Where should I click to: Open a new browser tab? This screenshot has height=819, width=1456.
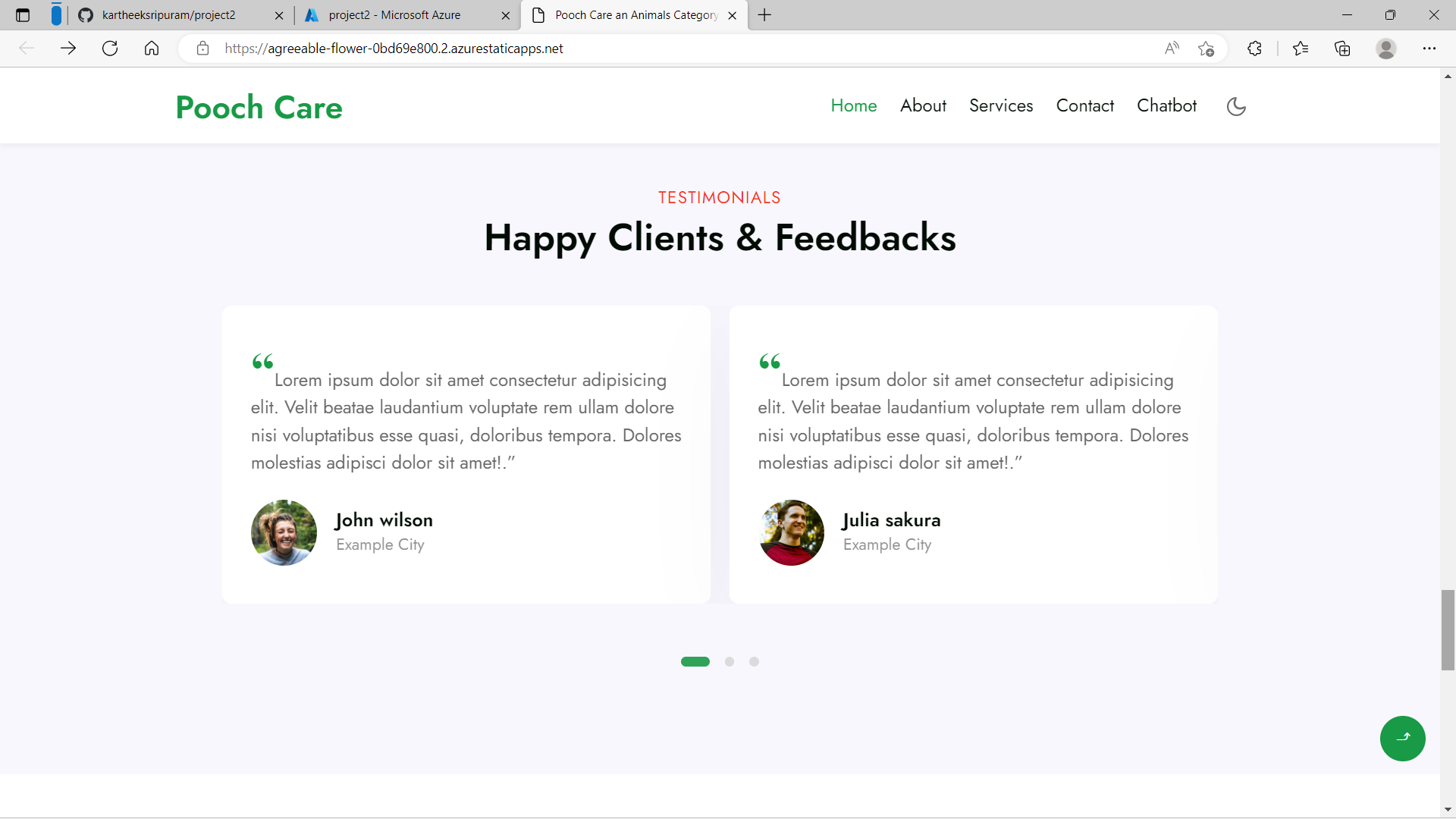(764, 15)
